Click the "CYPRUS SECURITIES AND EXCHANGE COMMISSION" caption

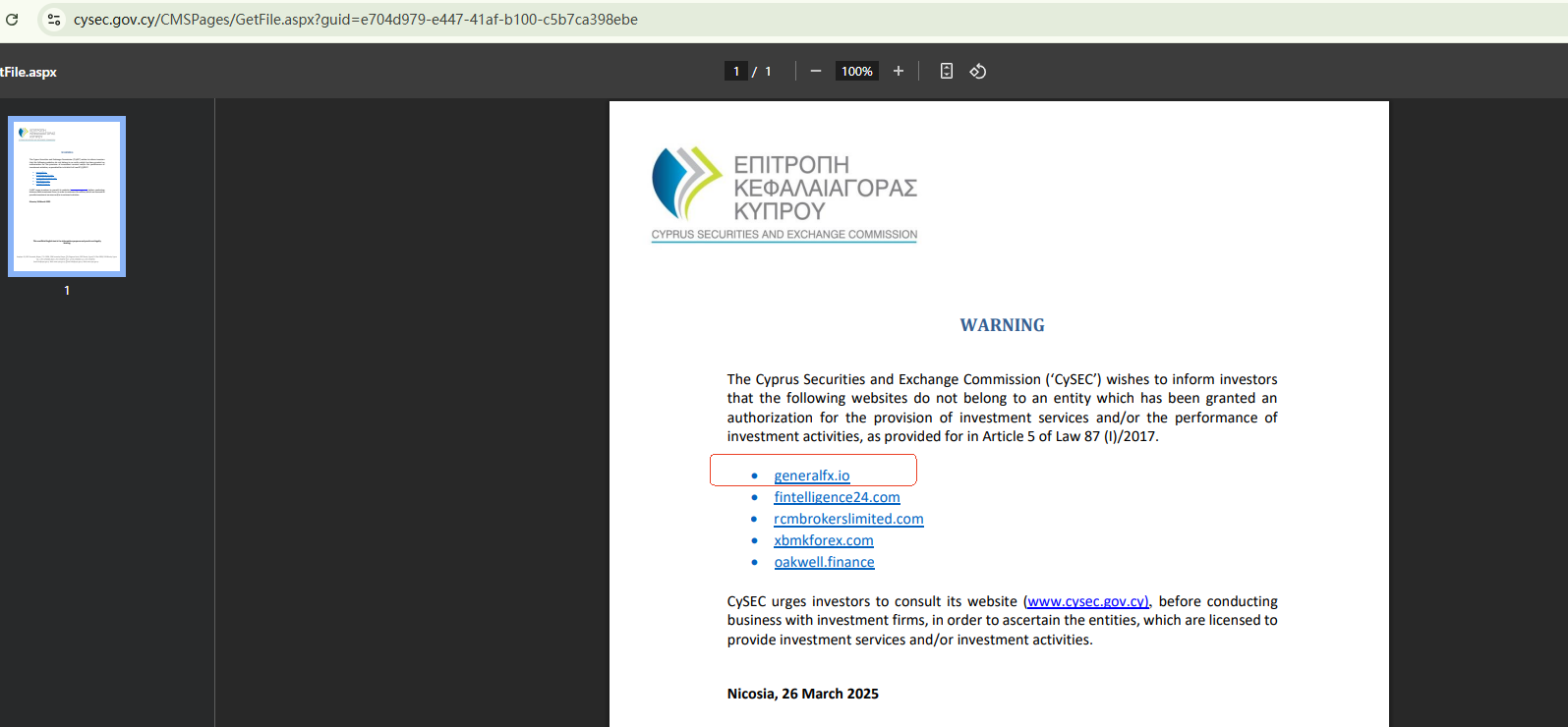[784, 235]
